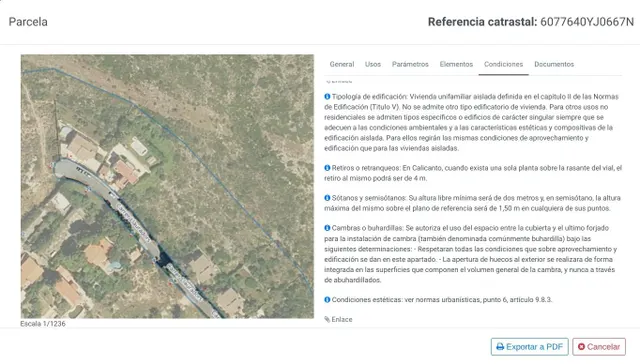Screen dimensions: 640x364
Task: Click the 'Condiciones estéticas' paragraph text
Action: click(x=442, y=300)
